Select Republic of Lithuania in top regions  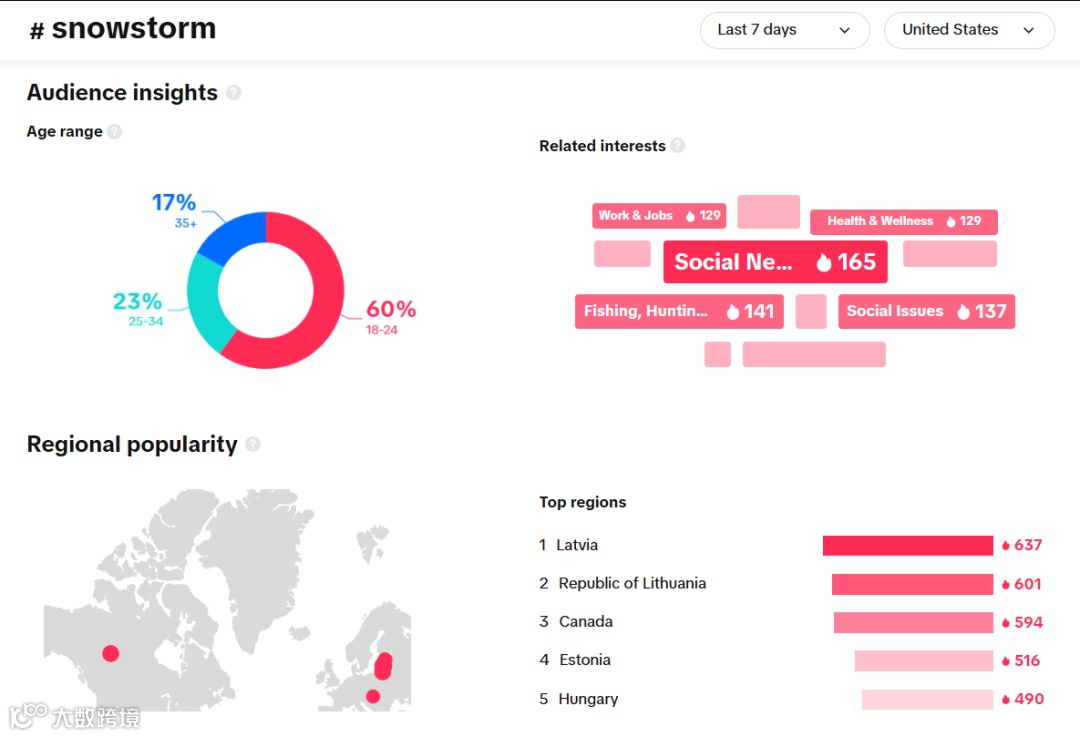(x=632, y=584)
